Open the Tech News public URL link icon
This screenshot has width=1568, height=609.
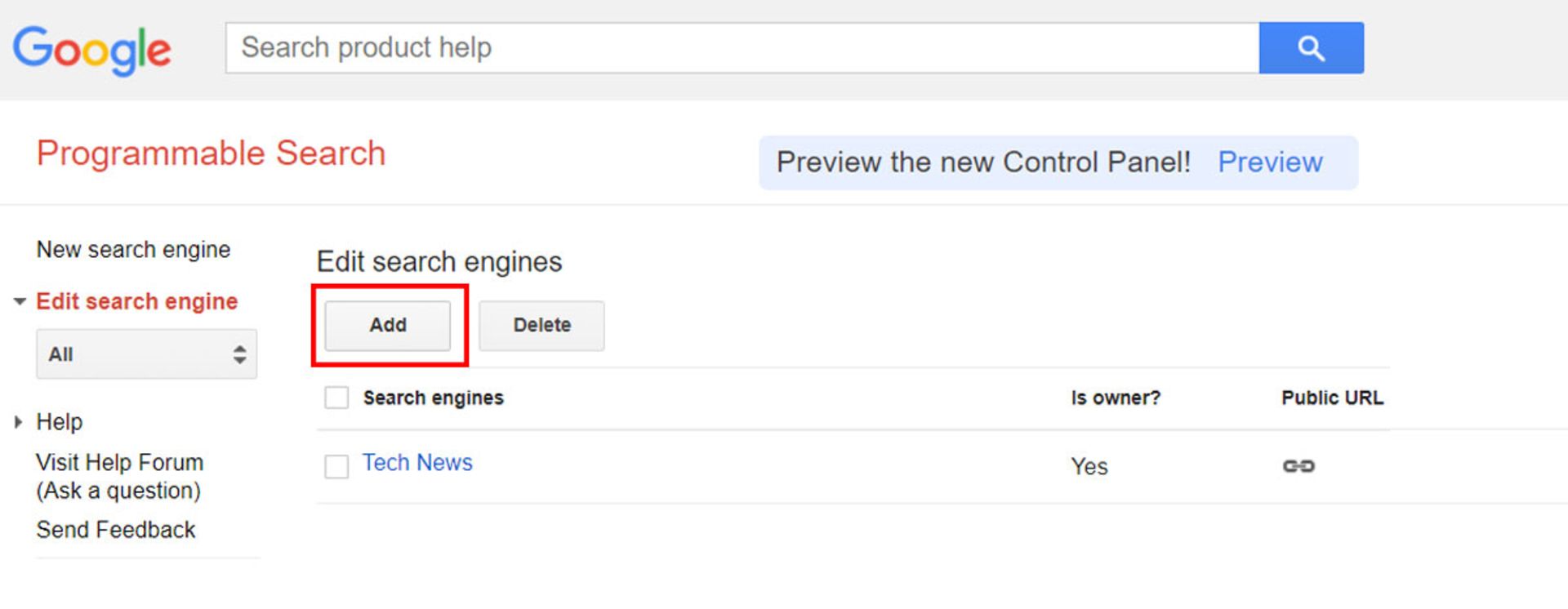(x=1298, y=466)
